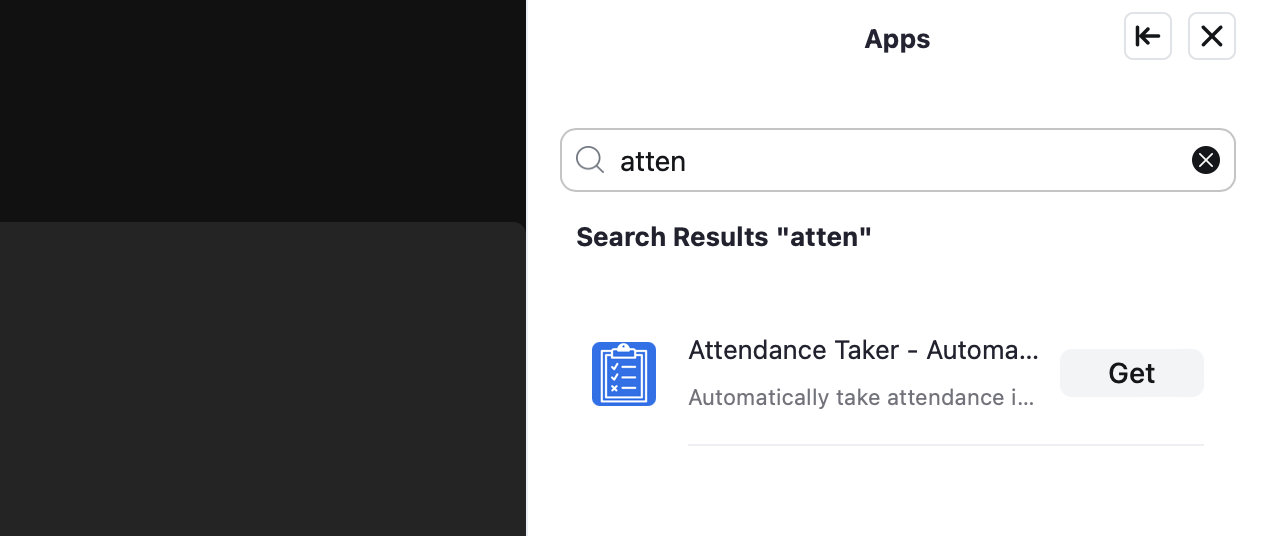Image resolution: width=1262 pixels, height=536 pixels.
Task: Close the Apps side panel
Action: click(1211, 37)
